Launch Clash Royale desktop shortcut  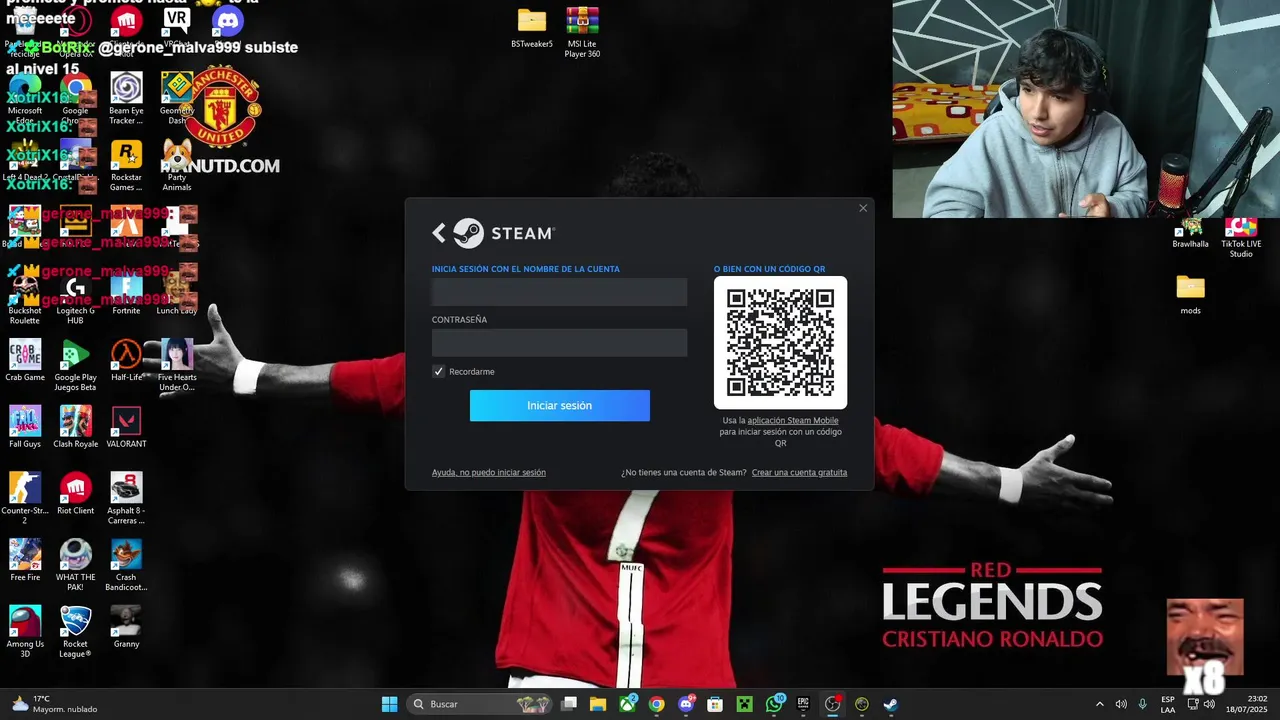pyautogui.click(x=75, y=427)
